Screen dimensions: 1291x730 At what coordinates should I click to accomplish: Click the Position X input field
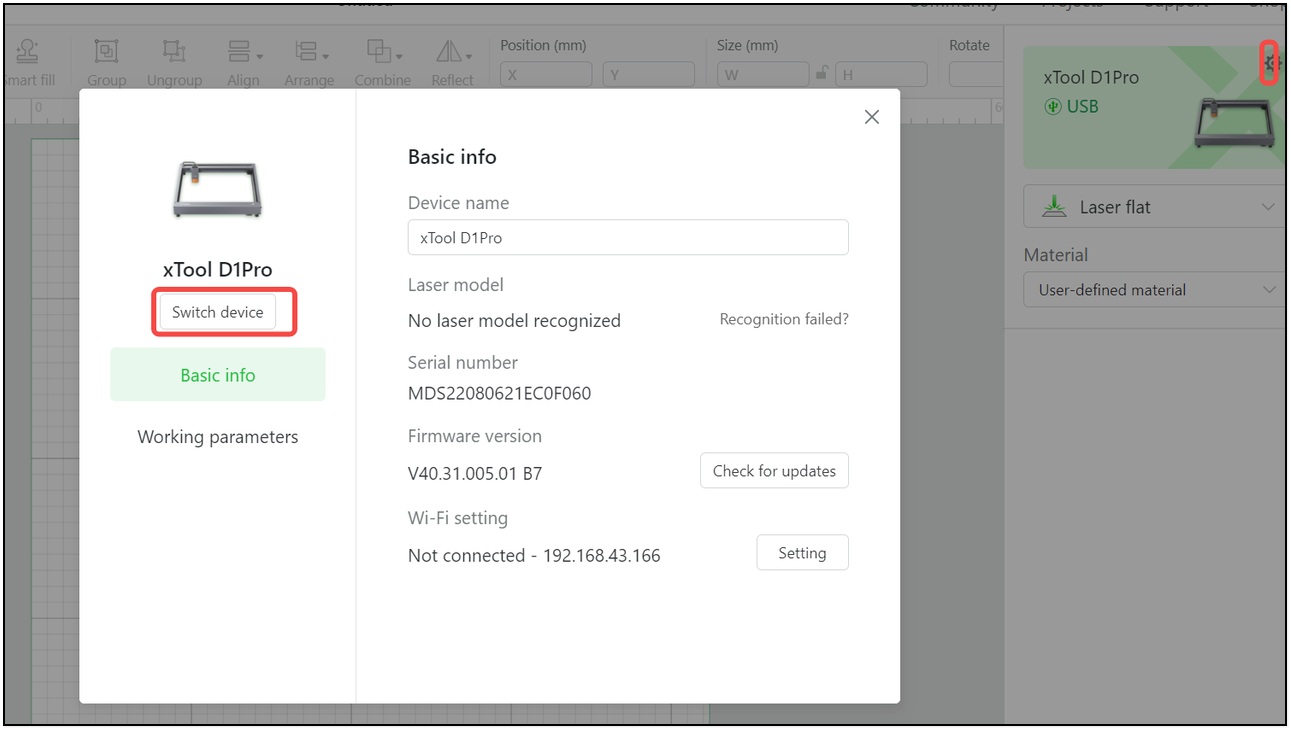pyautogui.click(x=545, y=74)
